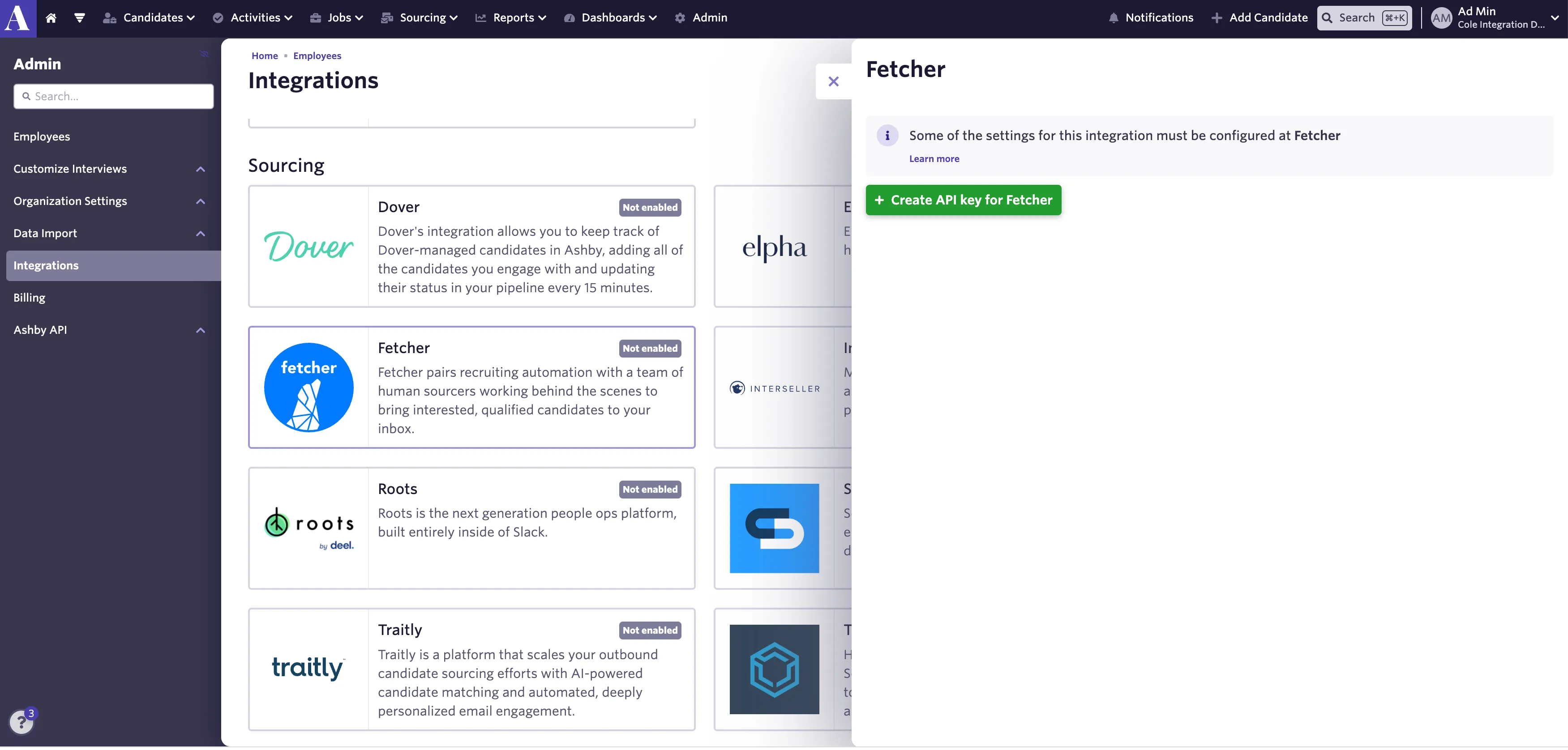
Task: Click the info icon in Fetcher notice
Action: (887, 136)
